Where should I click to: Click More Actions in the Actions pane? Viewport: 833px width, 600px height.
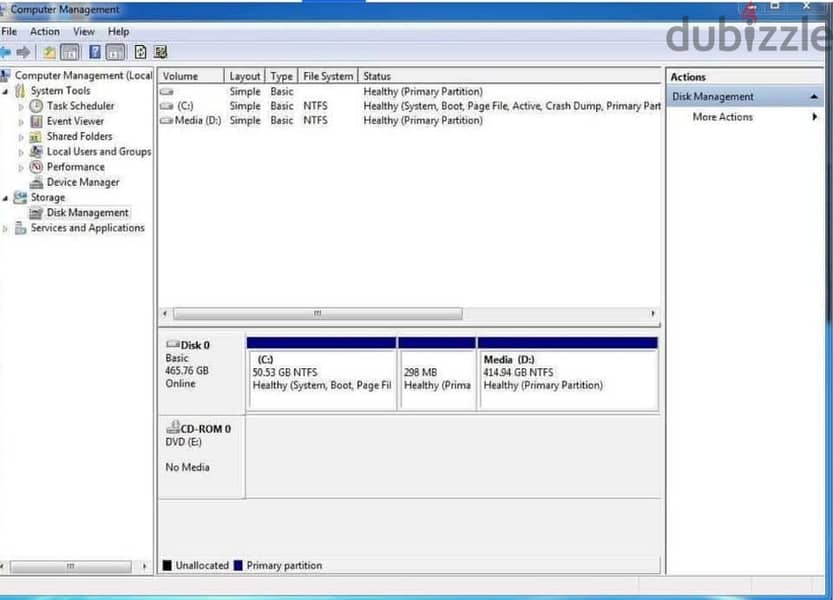tap(722, 117)
